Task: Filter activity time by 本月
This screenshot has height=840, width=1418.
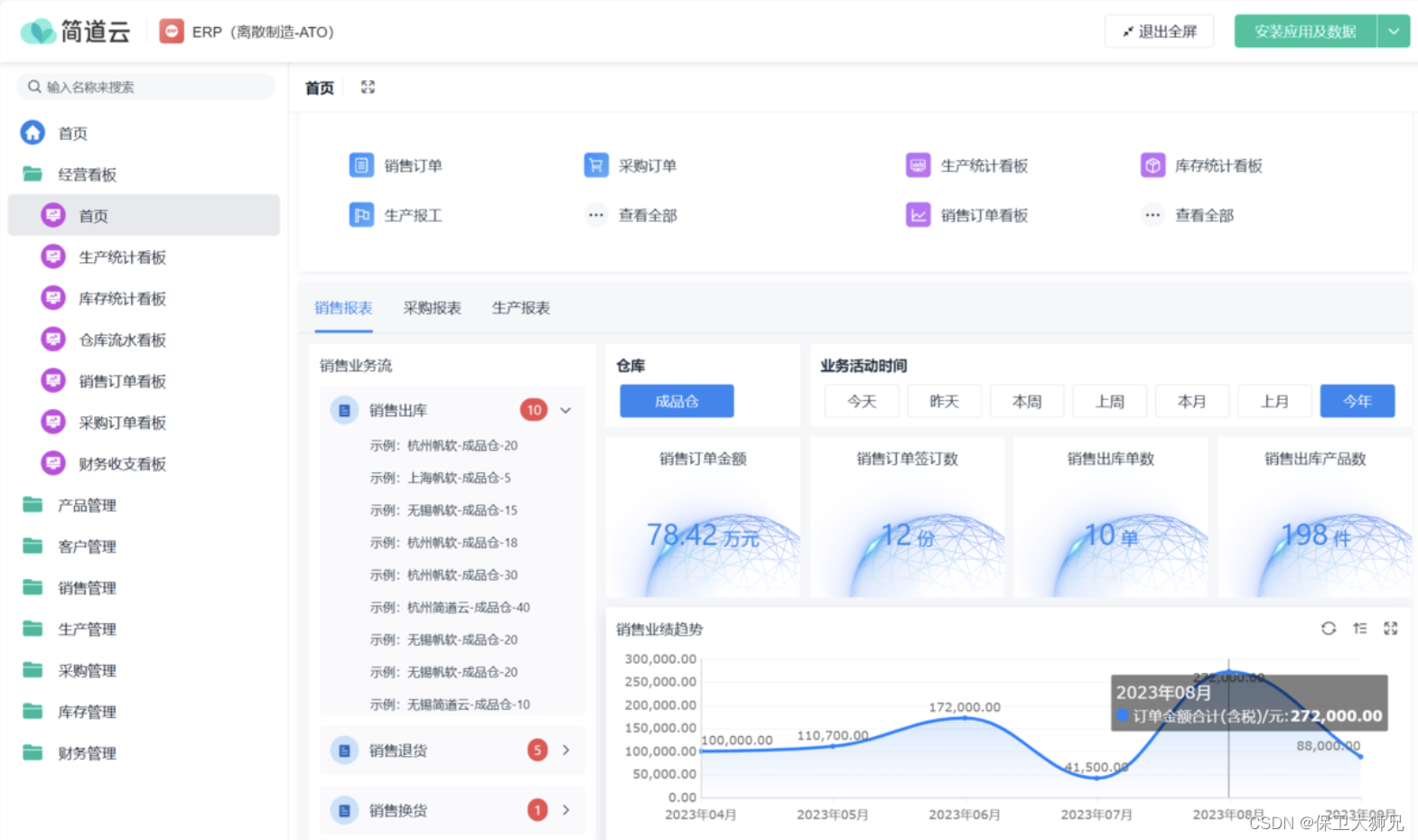Action: click(1192, 401)
